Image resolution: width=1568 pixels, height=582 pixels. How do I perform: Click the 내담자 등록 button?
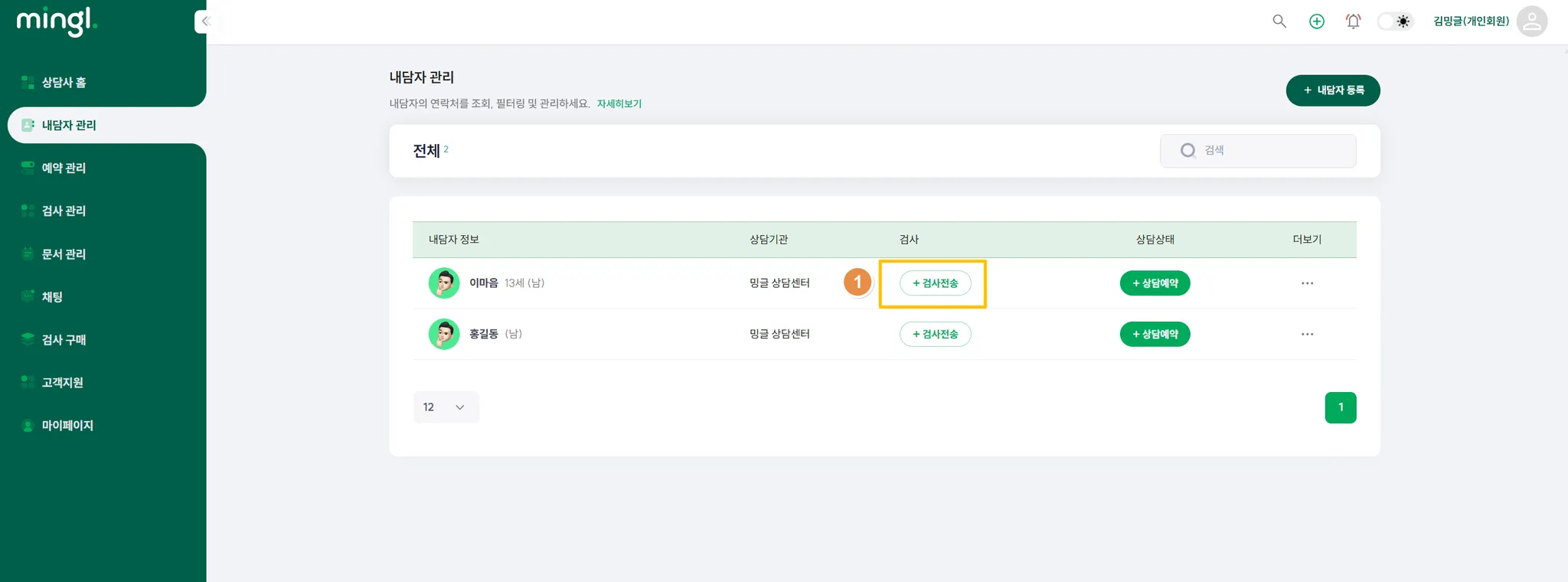tap(1332, 90)
